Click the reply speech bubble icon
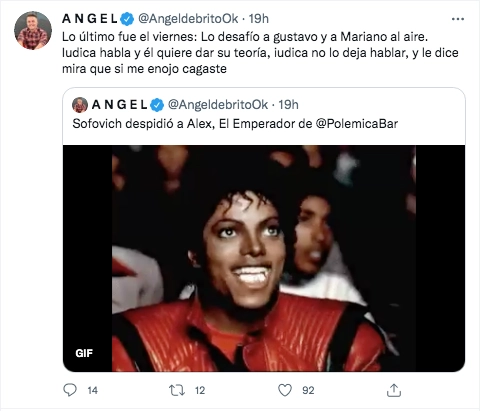The height and width of the screenshot is (411, 482). tap(70, 390)
